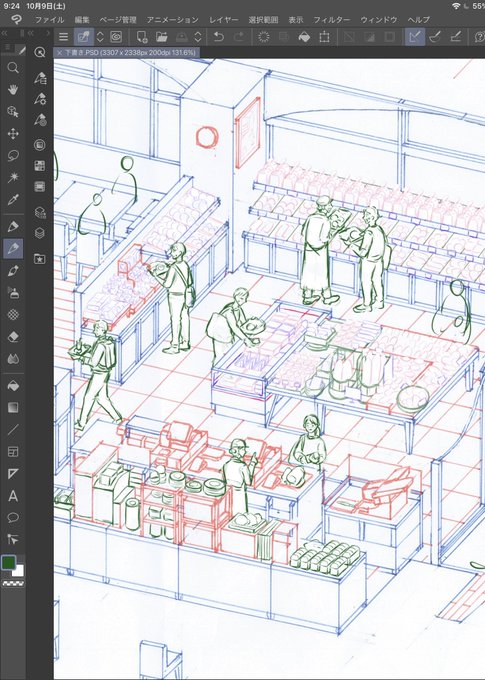
Task: Select the Fill bucket tool in tool palette
Action: click(x=13, y=386)
